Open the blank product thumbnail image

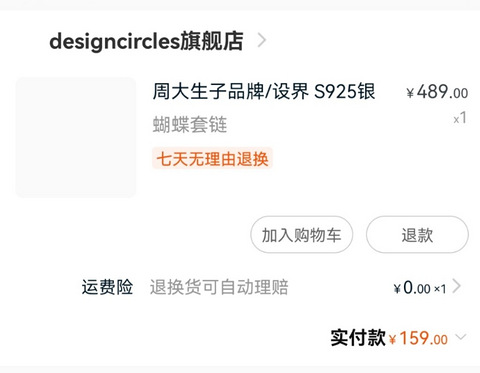point(76,137)
